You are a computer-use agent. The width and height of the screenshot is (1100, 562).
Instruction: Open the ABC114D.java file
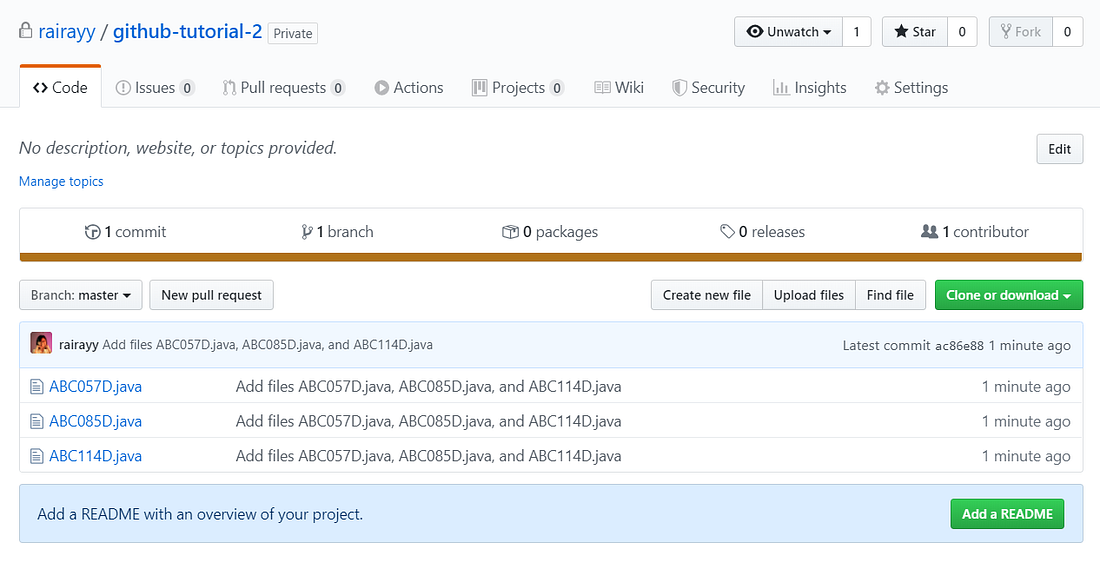(x=95, y=456)
